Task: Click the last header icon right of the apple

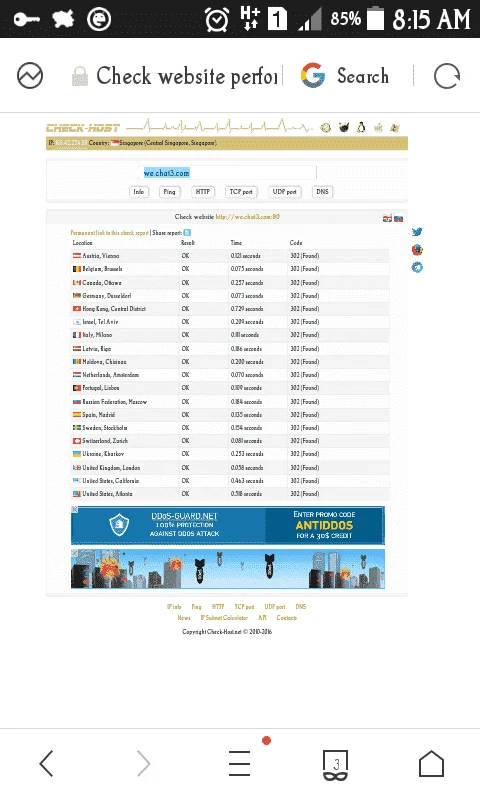Action: point(395,128)
